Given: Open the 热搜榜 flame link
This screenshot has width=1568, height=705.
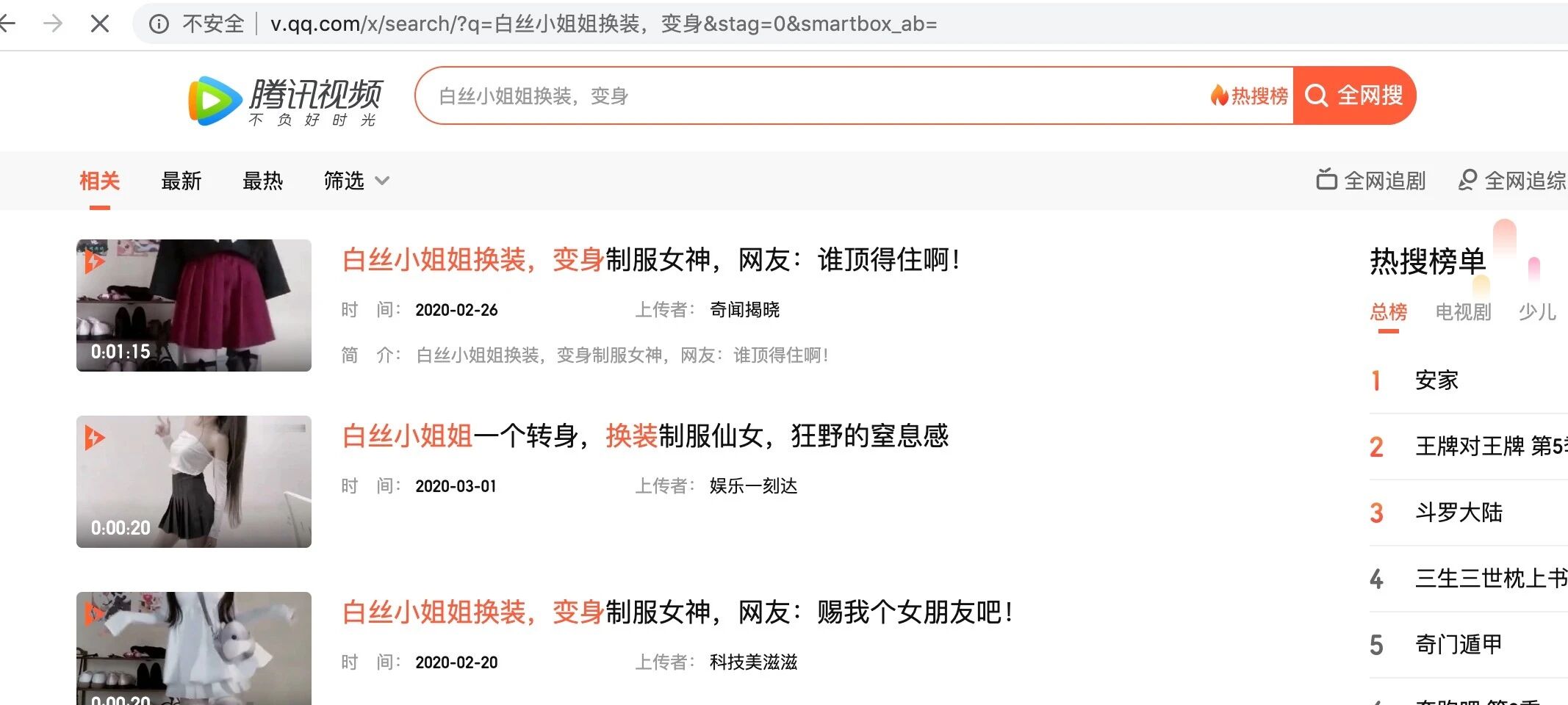Looking at the screenshot, I should pyautogui.click(x=1249, y=95).
